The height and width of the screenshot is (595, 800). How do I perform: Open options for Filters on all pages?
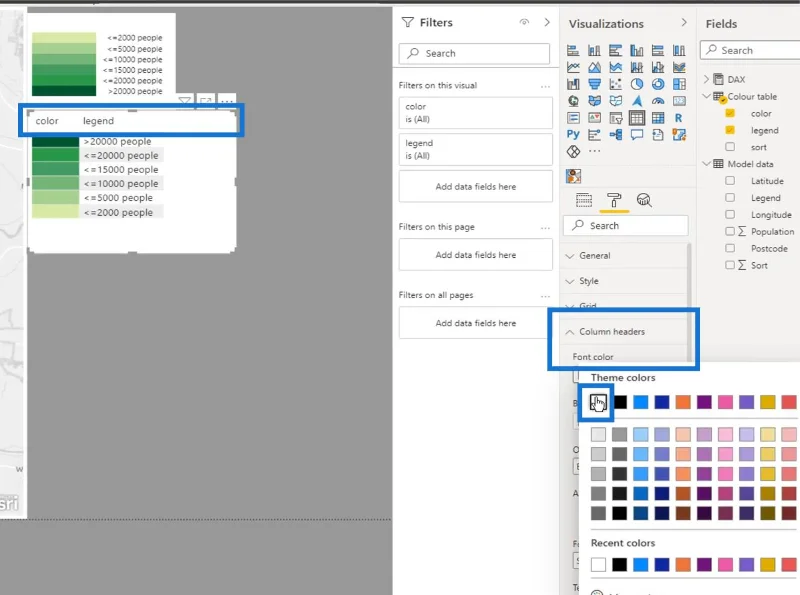[x=545, y=296]
